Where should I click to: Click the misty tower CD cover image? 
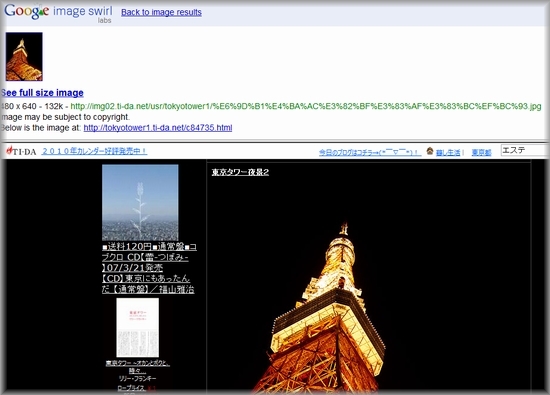[x=140, y=203]
